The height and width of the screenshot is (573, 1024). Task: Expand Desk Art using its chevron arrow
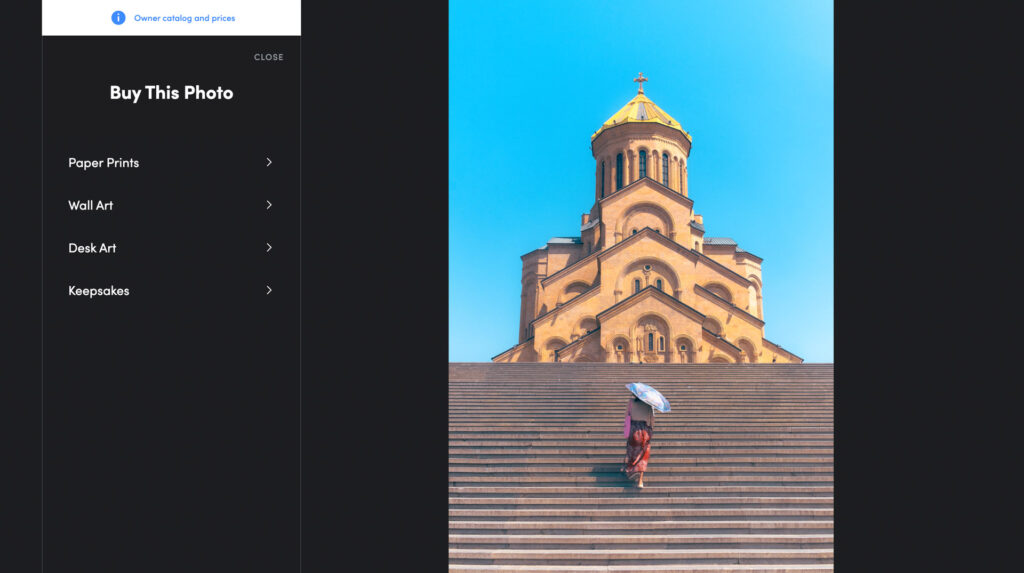pos(269,248)
